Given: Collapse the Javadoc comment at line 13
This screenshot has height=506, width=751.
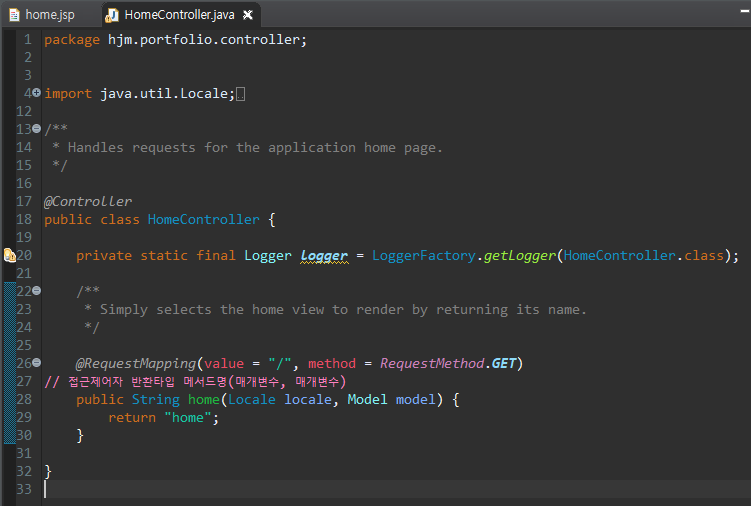Looking at the screenshot, I should point(36,128).
